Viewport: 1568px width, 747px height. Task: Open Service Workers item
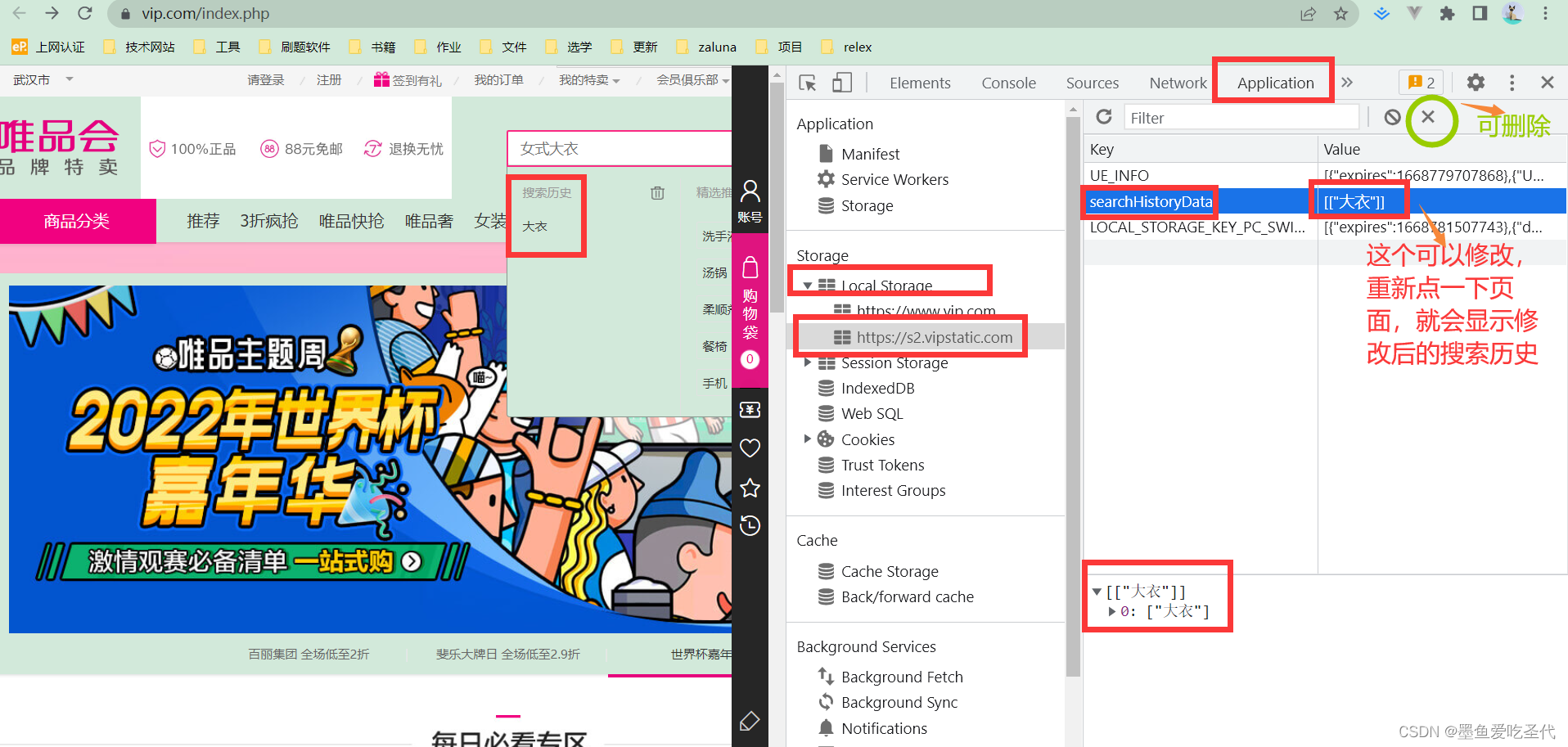(x=894, y=179)
